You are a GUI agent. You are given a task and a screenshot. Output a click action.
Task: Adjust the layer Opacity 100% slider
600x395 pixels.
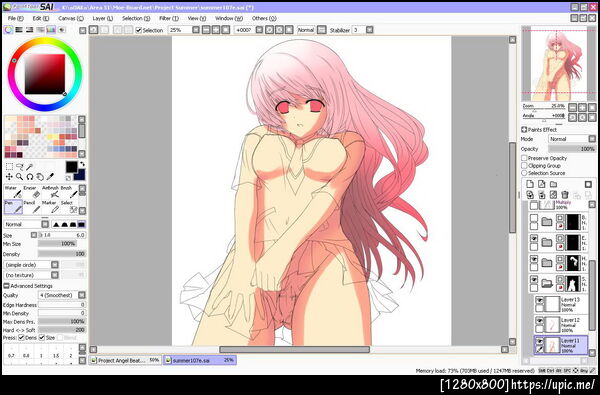(572, 149)
